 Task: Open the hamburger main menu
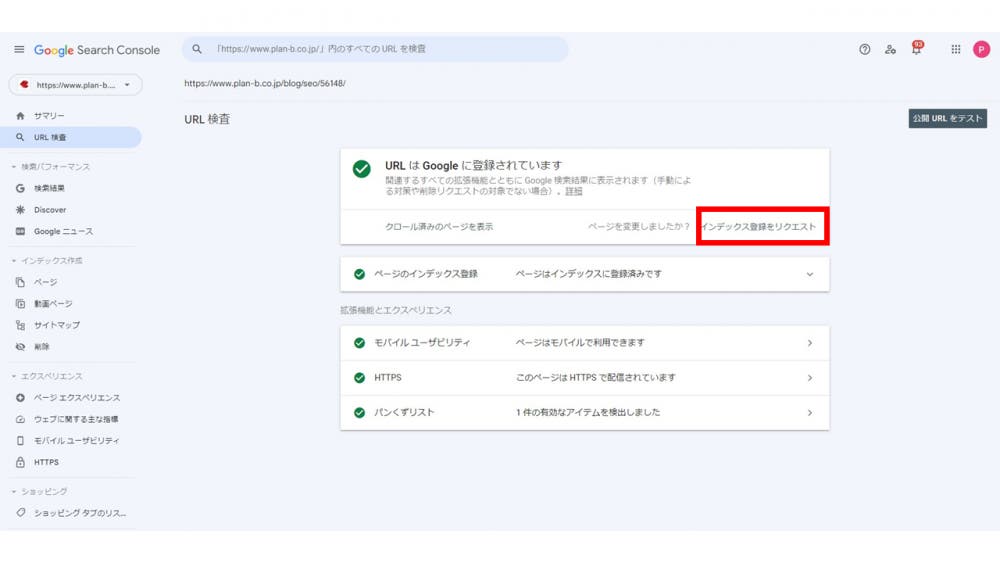pyautogui.click(x=19, y=49)
